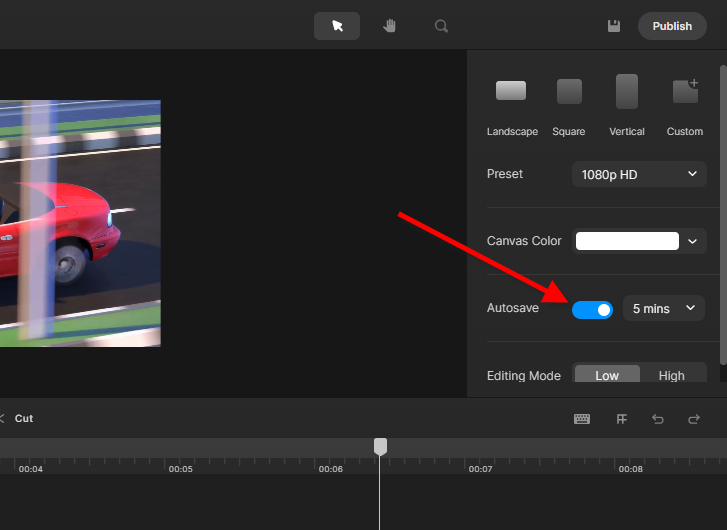727x530 pixels.
Task: Click the red car video preview
Action: pos(80,223)
